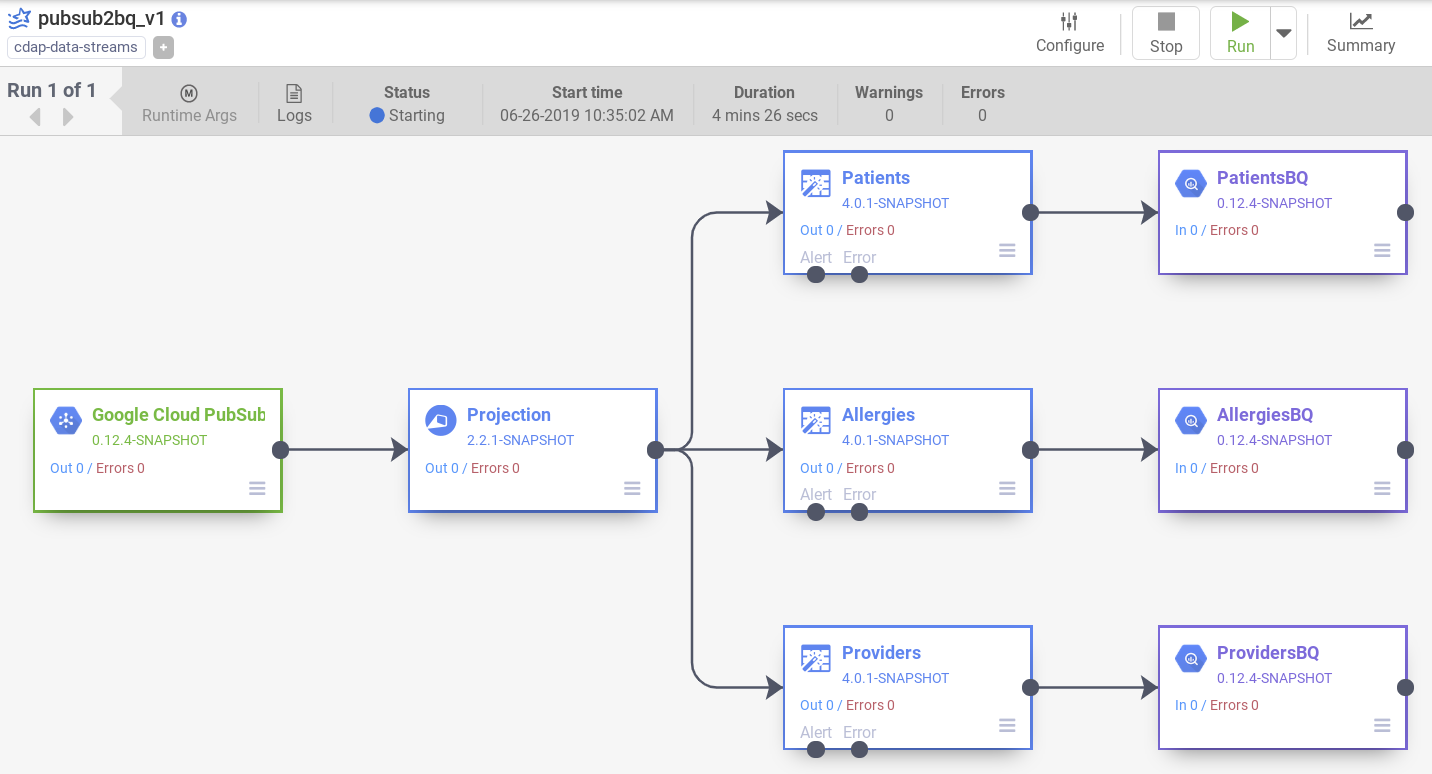This screenshot has height=774, width=1432.
Task: Select the cdap-data-streams tag
Action: (x=76, y=47)
